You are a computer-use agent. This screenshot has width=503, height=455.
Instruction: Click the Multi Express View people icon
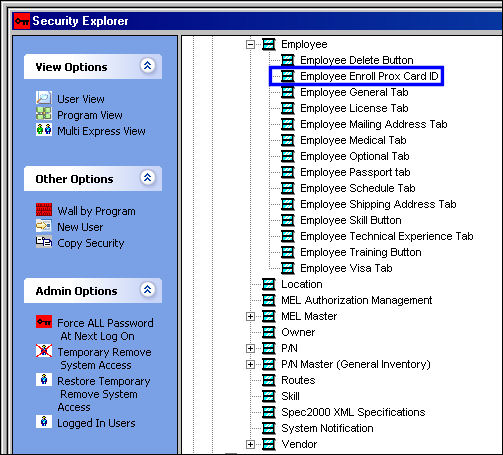coord(44,129)
